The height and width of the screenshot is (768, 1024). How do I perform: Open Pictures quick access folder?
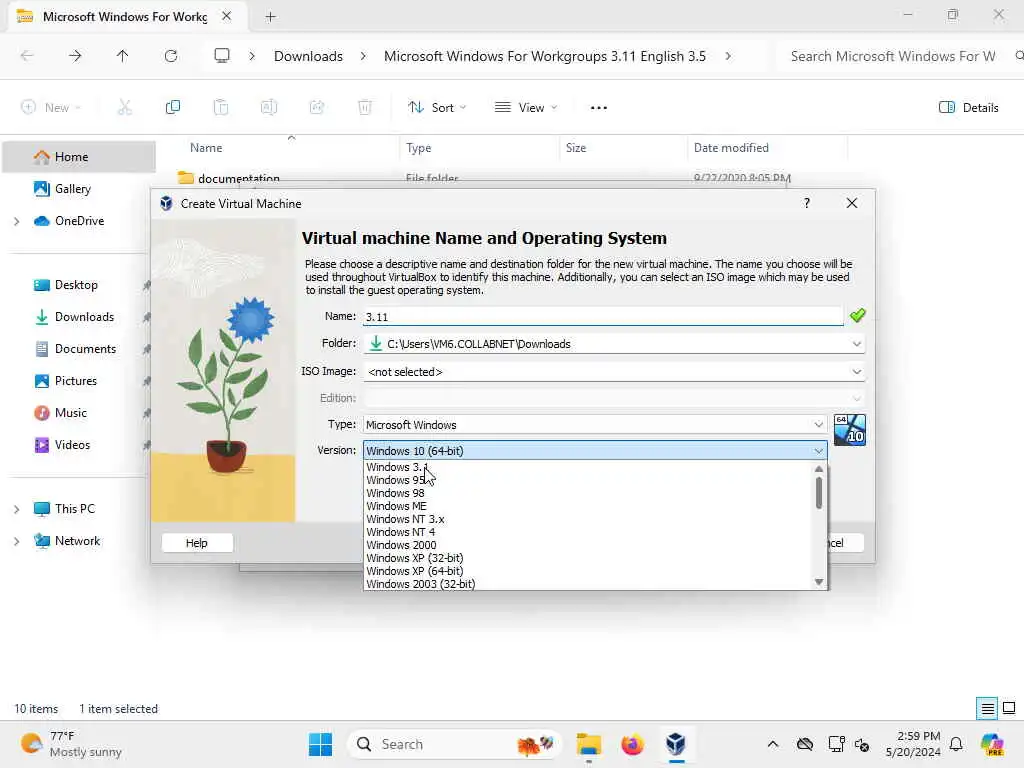[76, 381]
